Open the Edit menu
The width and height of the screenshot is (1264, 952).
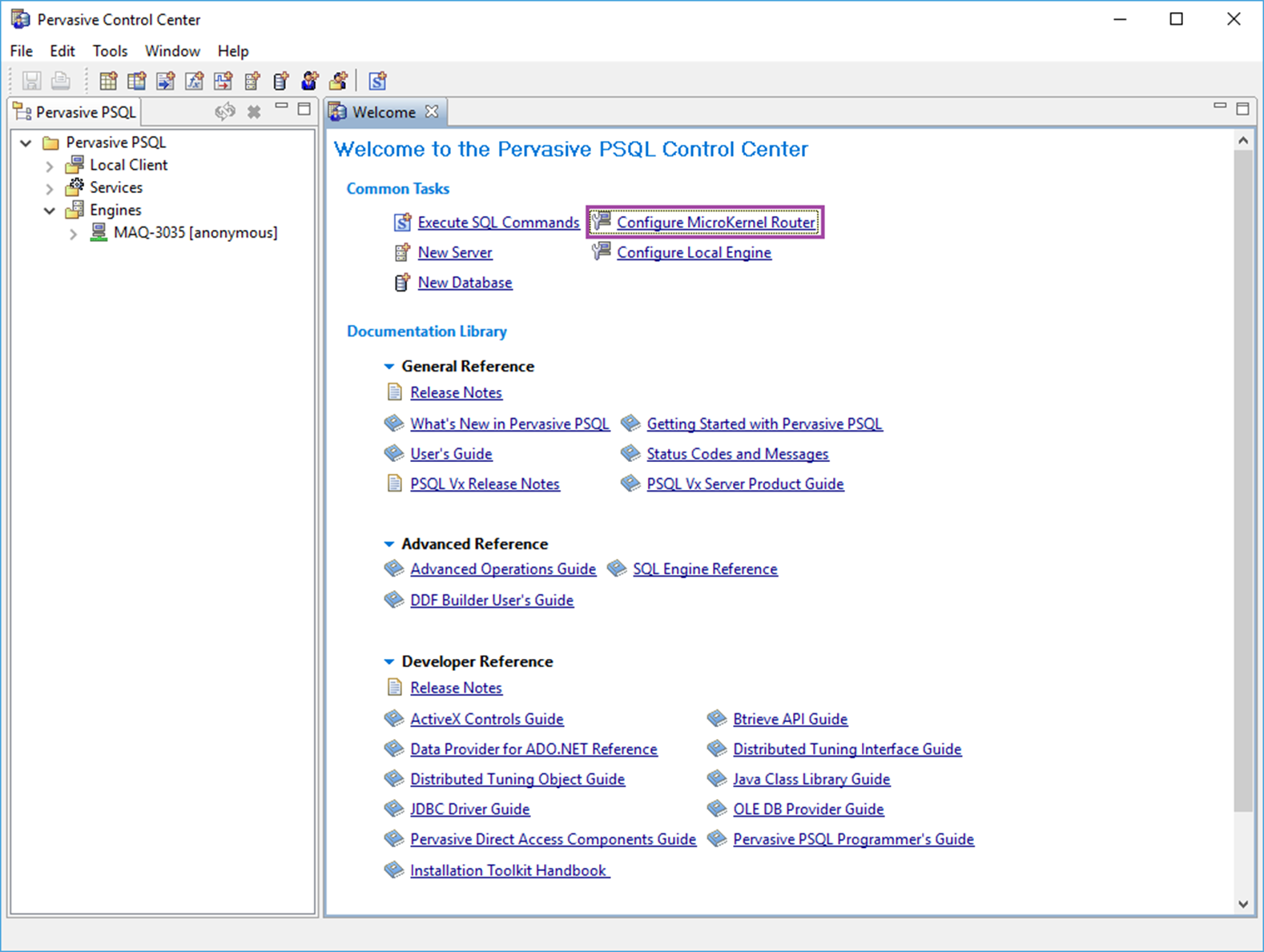62,50
